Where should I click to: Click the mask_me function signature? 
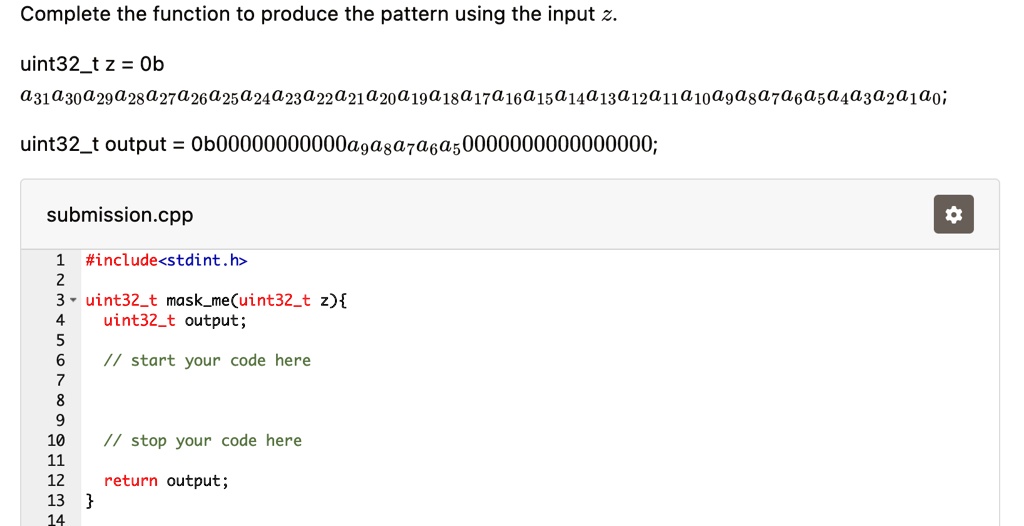click(x=216, y=301)
